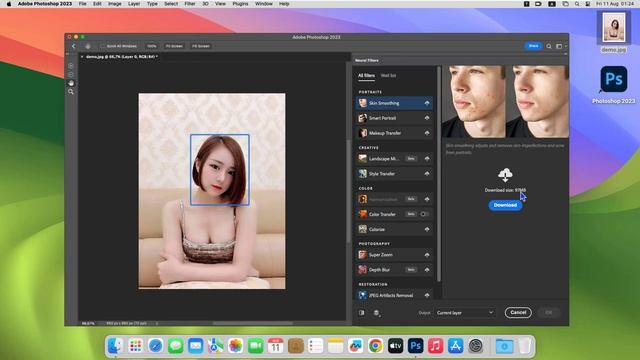The image size is (640, 360).
Task: Open Photoshop from the Dock
Action: (416, 346)
